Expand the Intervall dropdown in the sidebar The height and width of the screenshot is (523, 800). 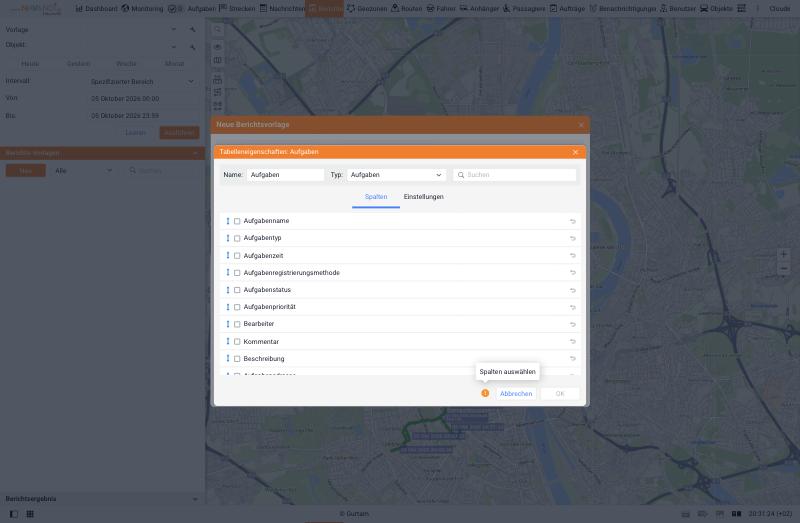143,82
